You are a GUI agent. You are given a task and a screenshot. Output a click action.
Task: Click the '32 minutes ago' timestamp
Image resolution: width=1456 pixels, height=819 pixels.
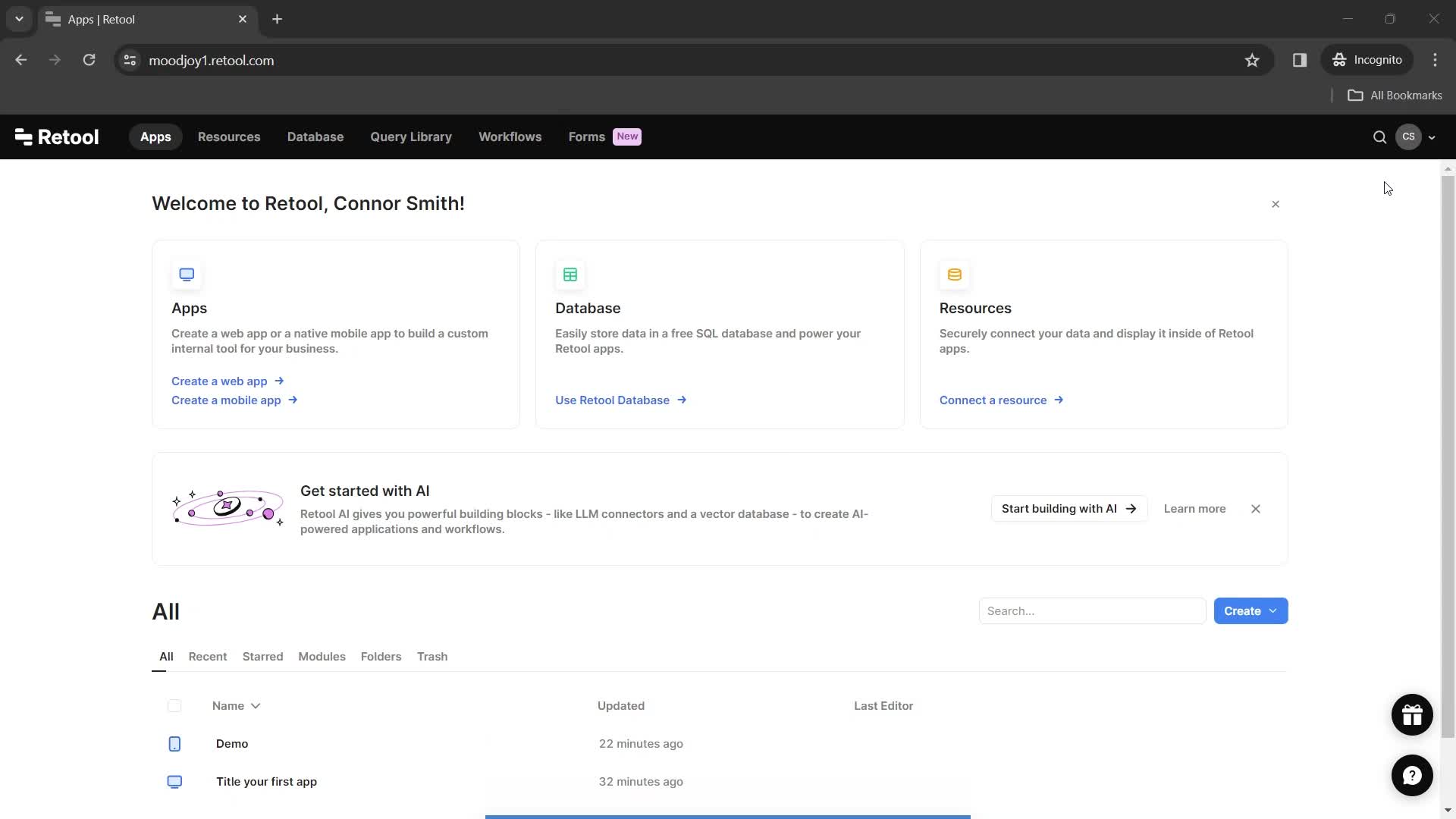coord(641,782)
